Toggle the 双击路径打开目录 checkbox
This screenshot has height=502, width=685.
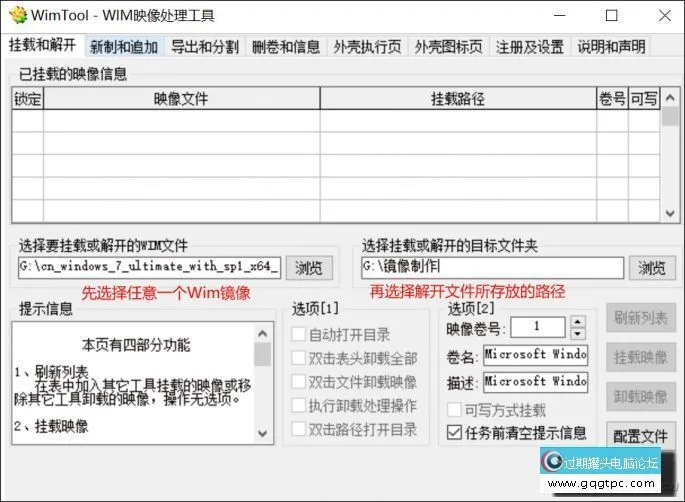click(x=299, y=429)
